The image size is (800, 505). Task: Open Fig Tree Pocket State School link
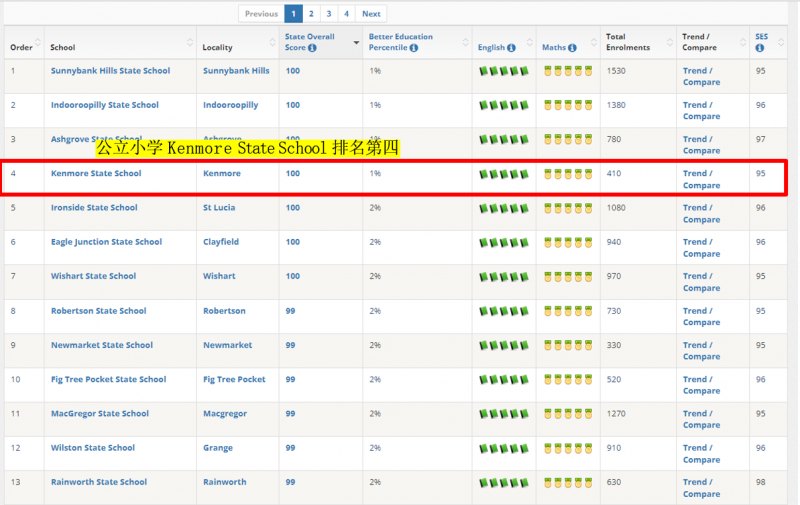[x=108, y=379]
